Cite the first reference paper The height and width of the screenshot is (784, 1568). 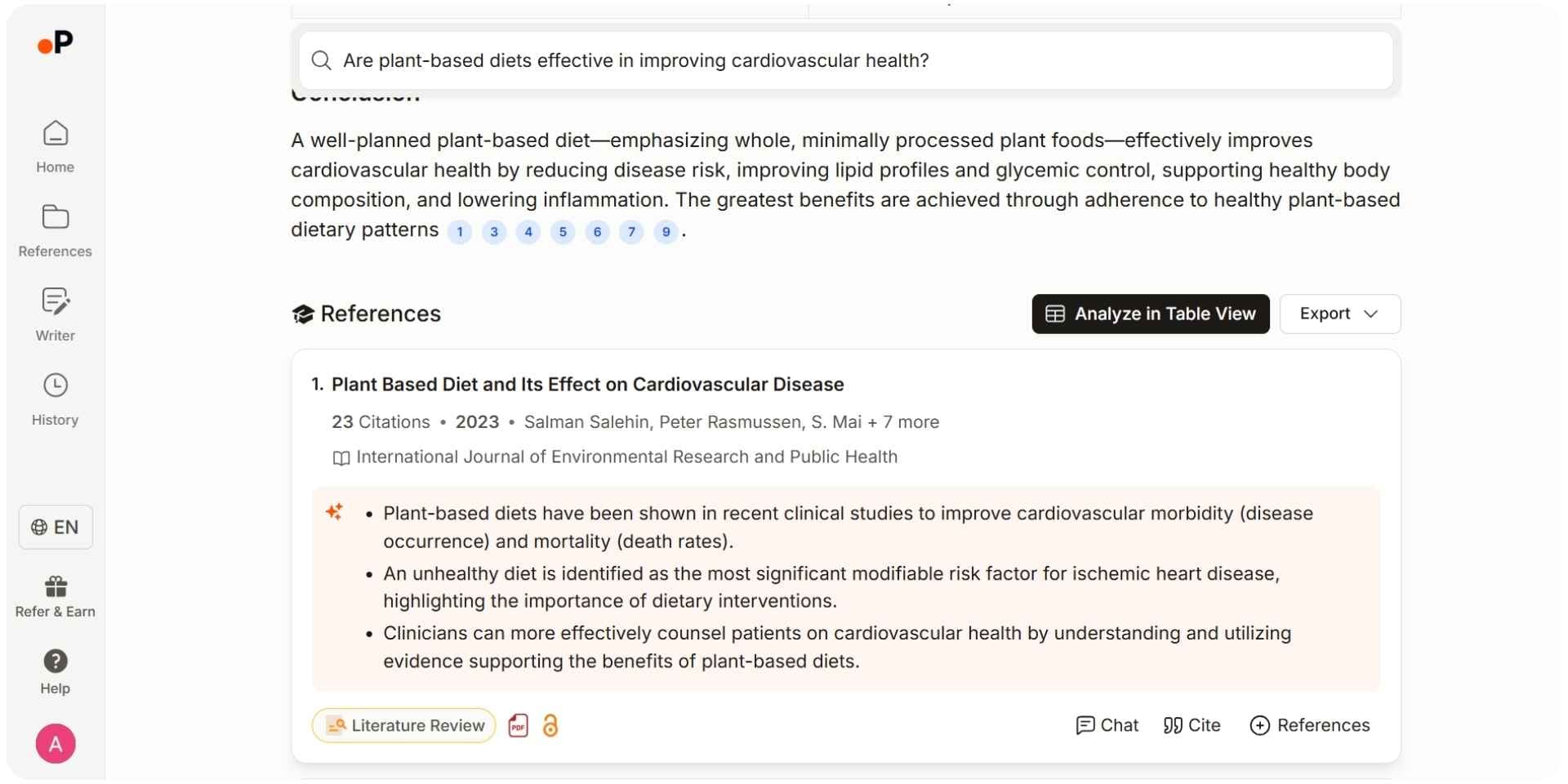tap(1192, 725)
